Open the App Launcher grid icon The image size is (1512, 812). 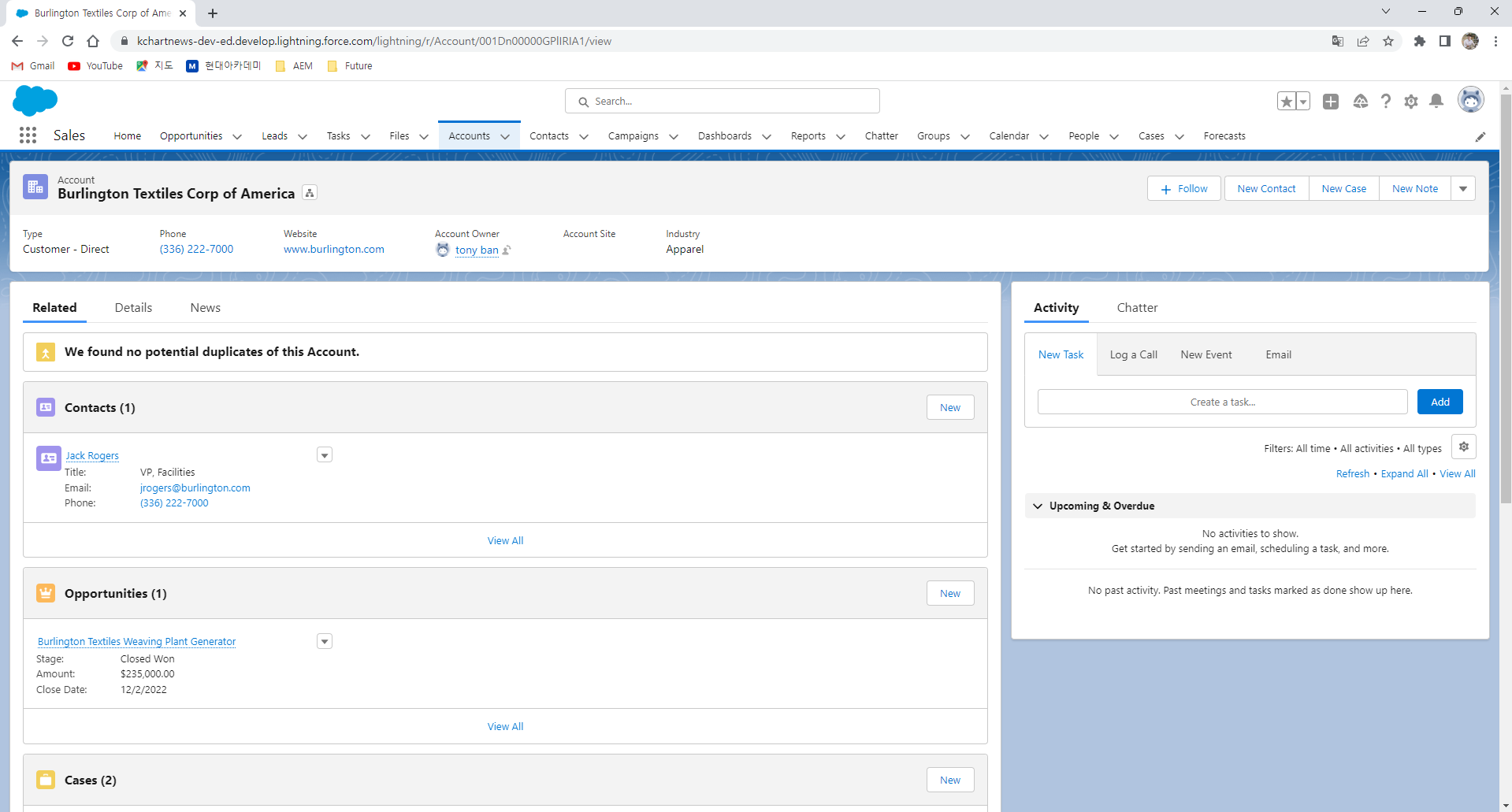coord(28,135)
